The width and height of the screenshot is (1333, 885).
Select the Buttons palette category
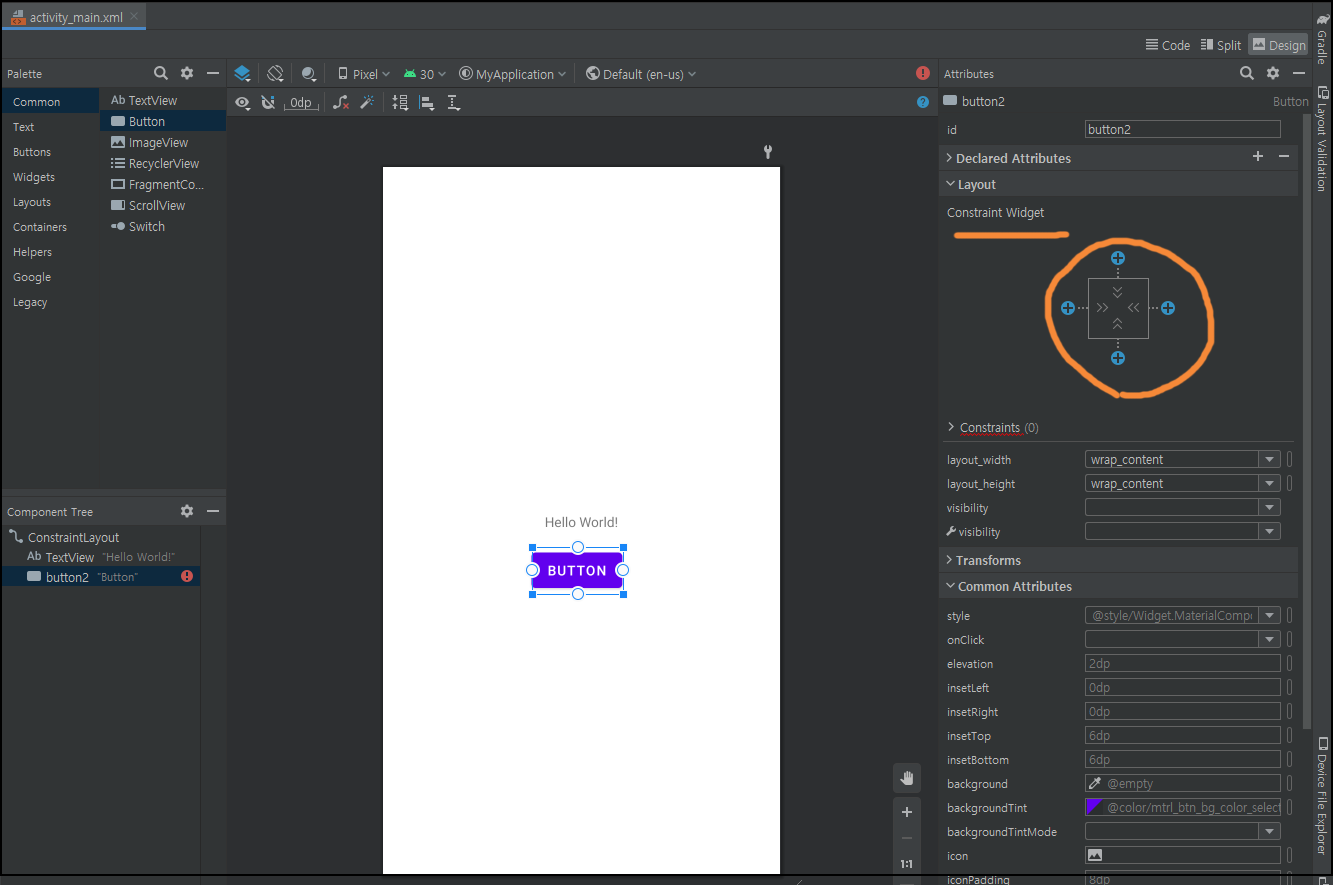pyautogui.click(x=49, y=152)
